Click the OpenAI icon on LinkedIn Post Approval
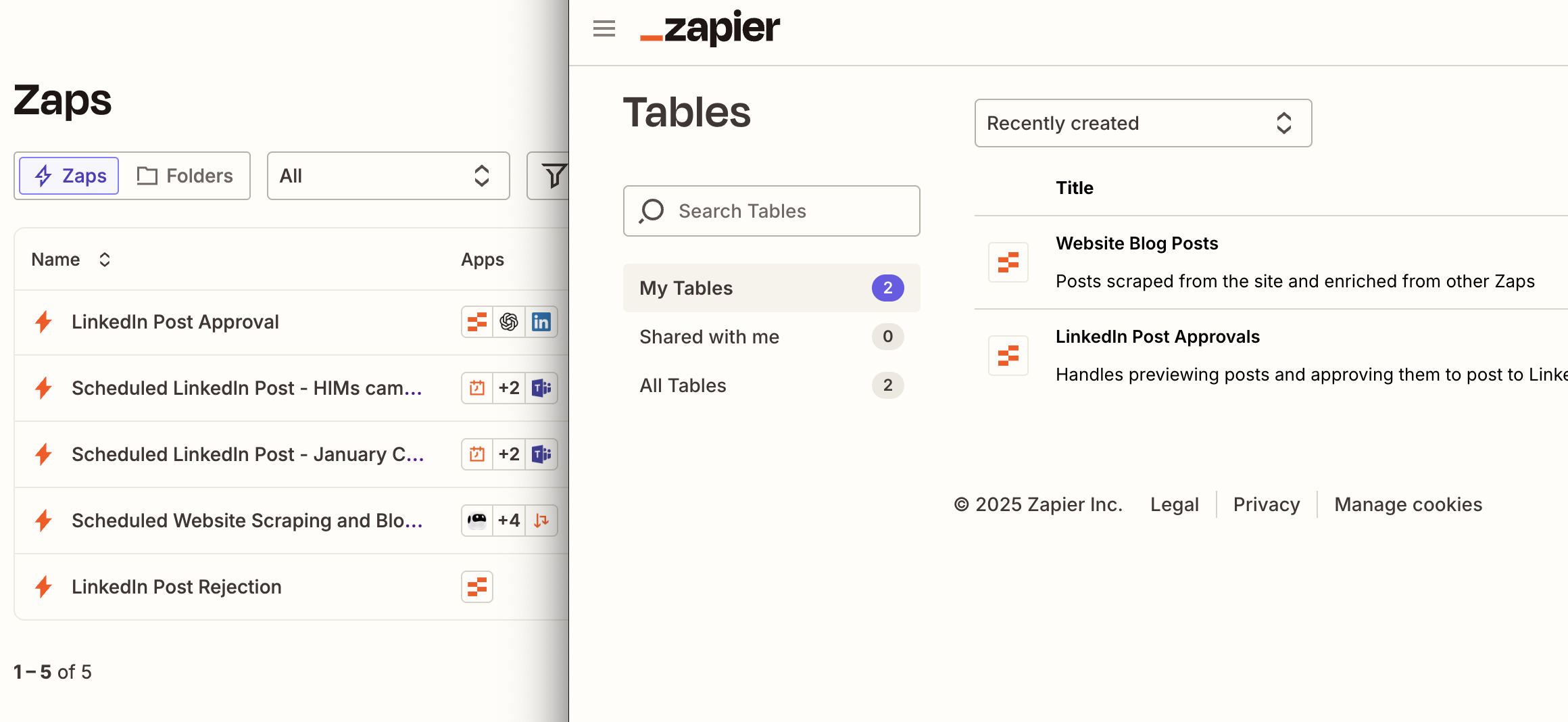1568x722 pixels. pos(509,322)
